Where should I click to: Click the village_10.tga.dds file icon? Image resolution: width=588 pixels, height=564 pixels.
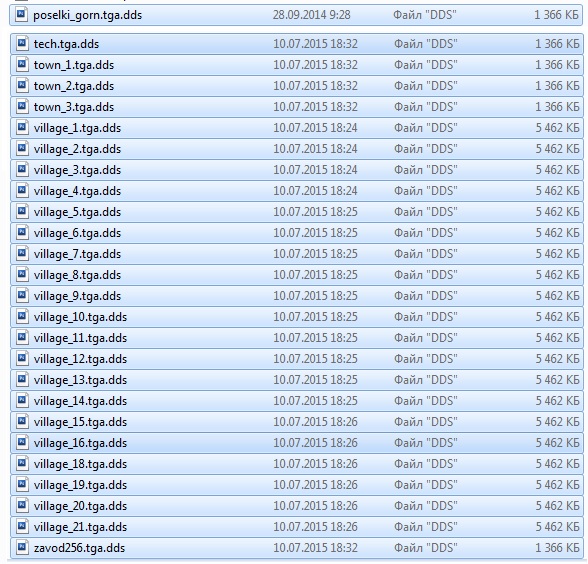(22, 317)
